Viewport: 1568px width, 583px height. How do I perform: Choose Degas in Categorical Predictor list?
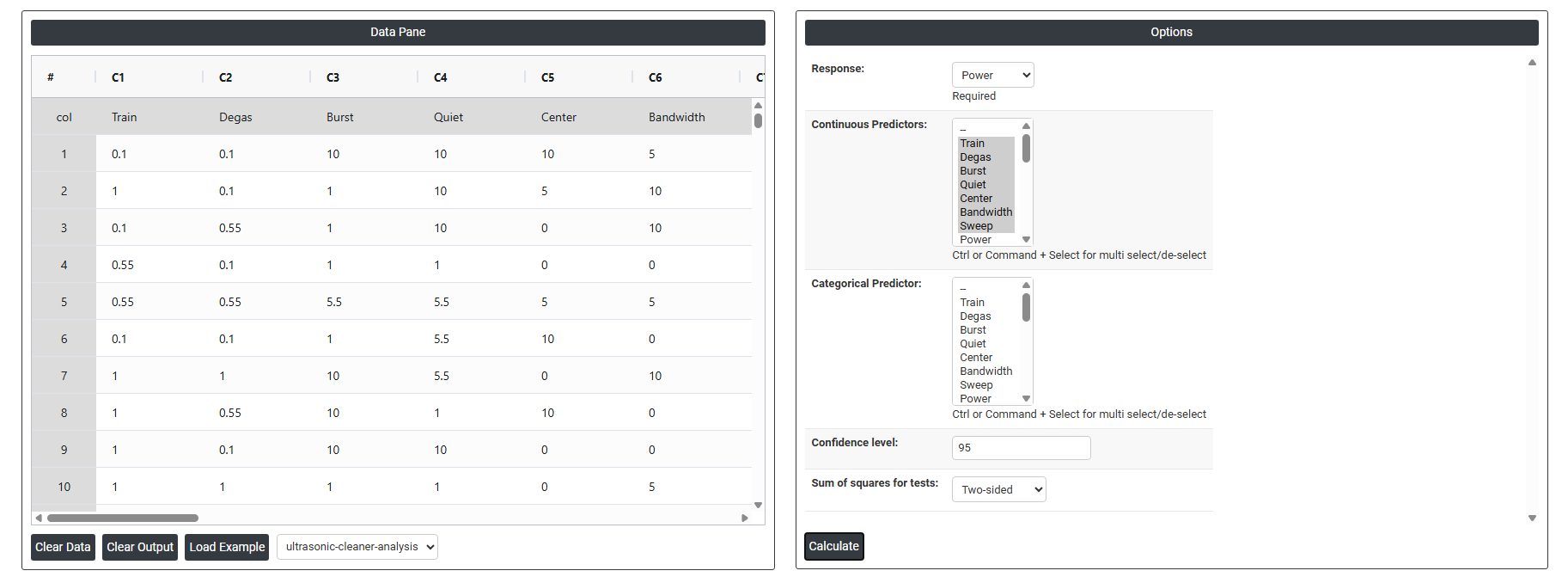(x=975, y=316)
